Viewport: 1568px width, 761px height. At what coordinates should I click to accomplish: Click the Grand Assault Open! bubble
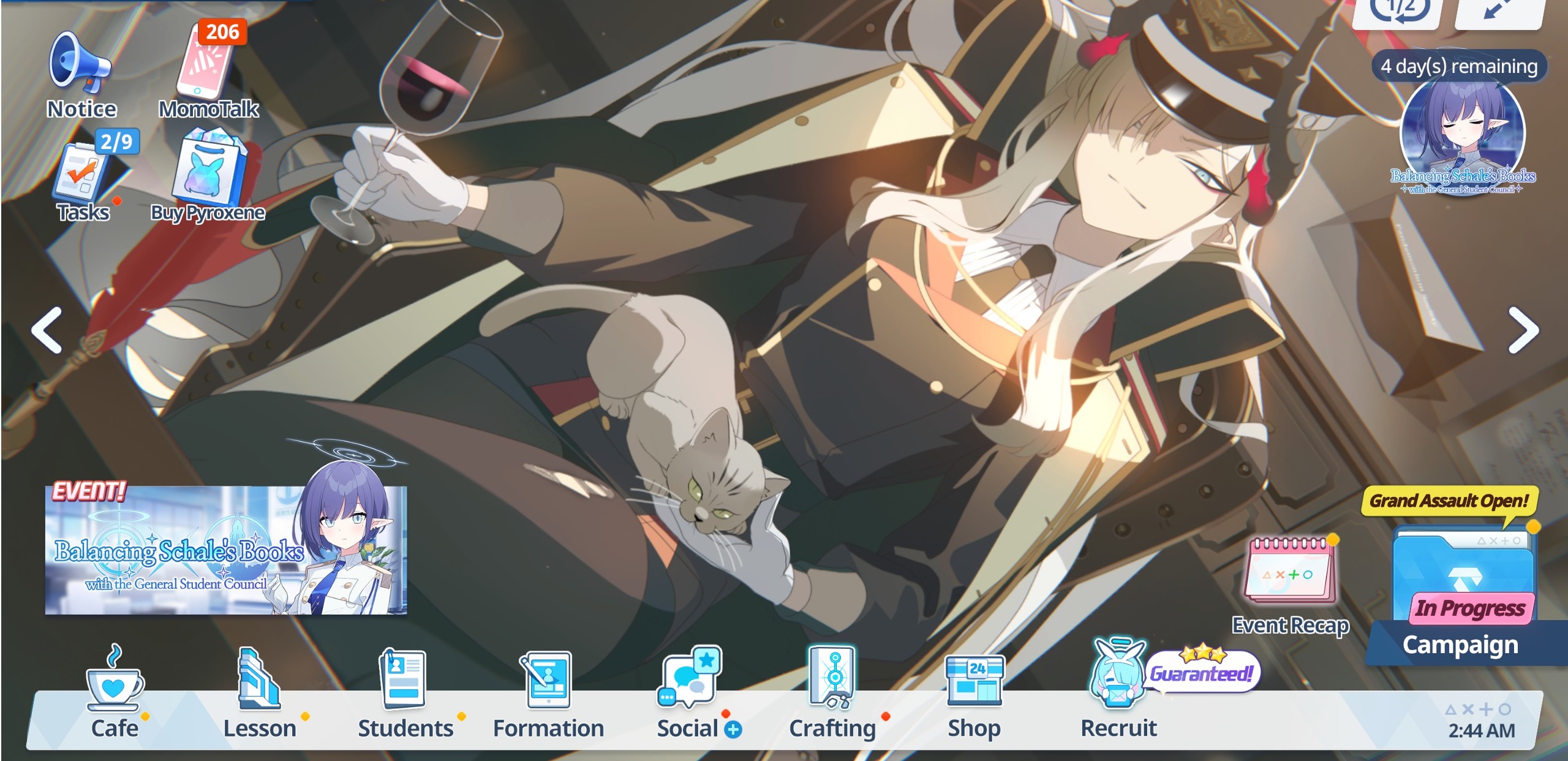[1449, 502]
